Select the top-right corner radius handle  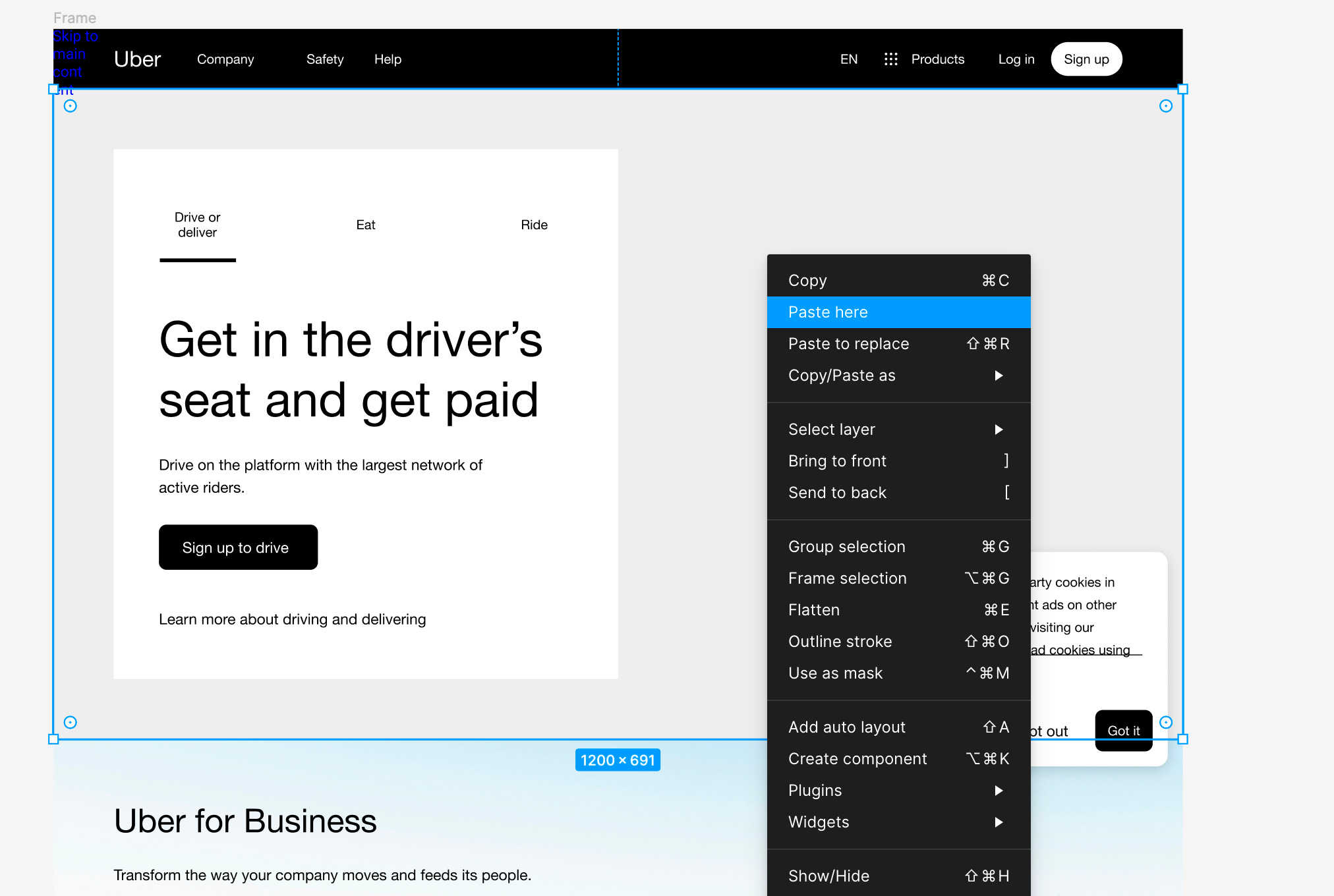tap(1166, 106)
